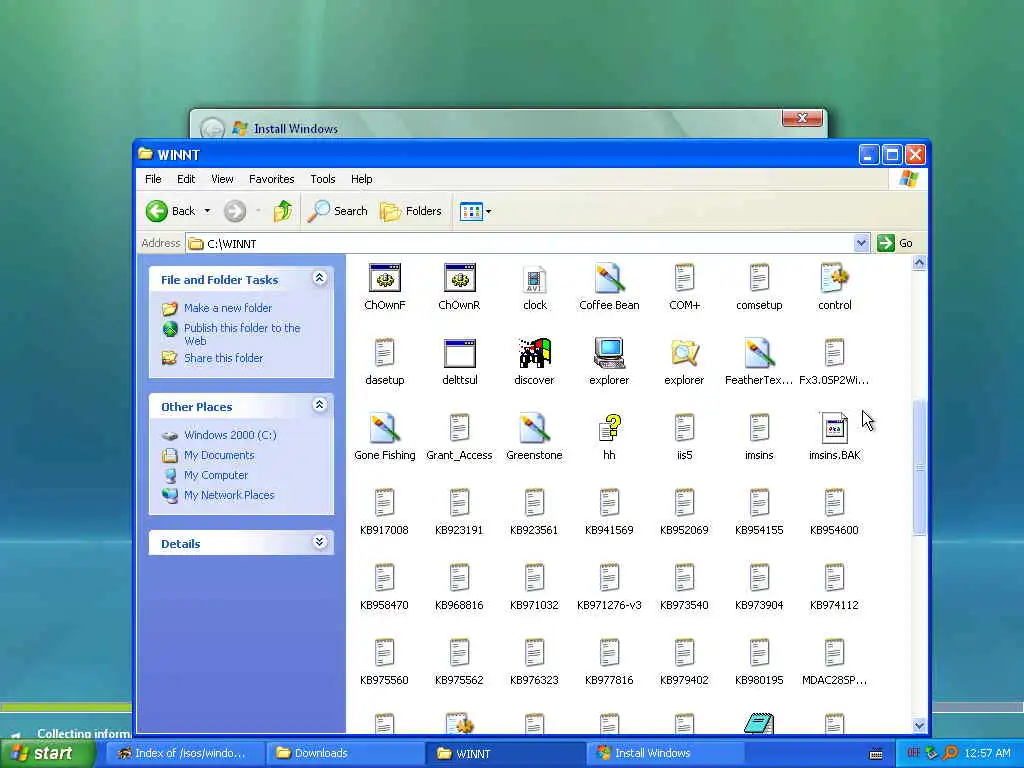1024x768 pixels.
Task: Open My Documents link
Action: [x=219, y=455]
